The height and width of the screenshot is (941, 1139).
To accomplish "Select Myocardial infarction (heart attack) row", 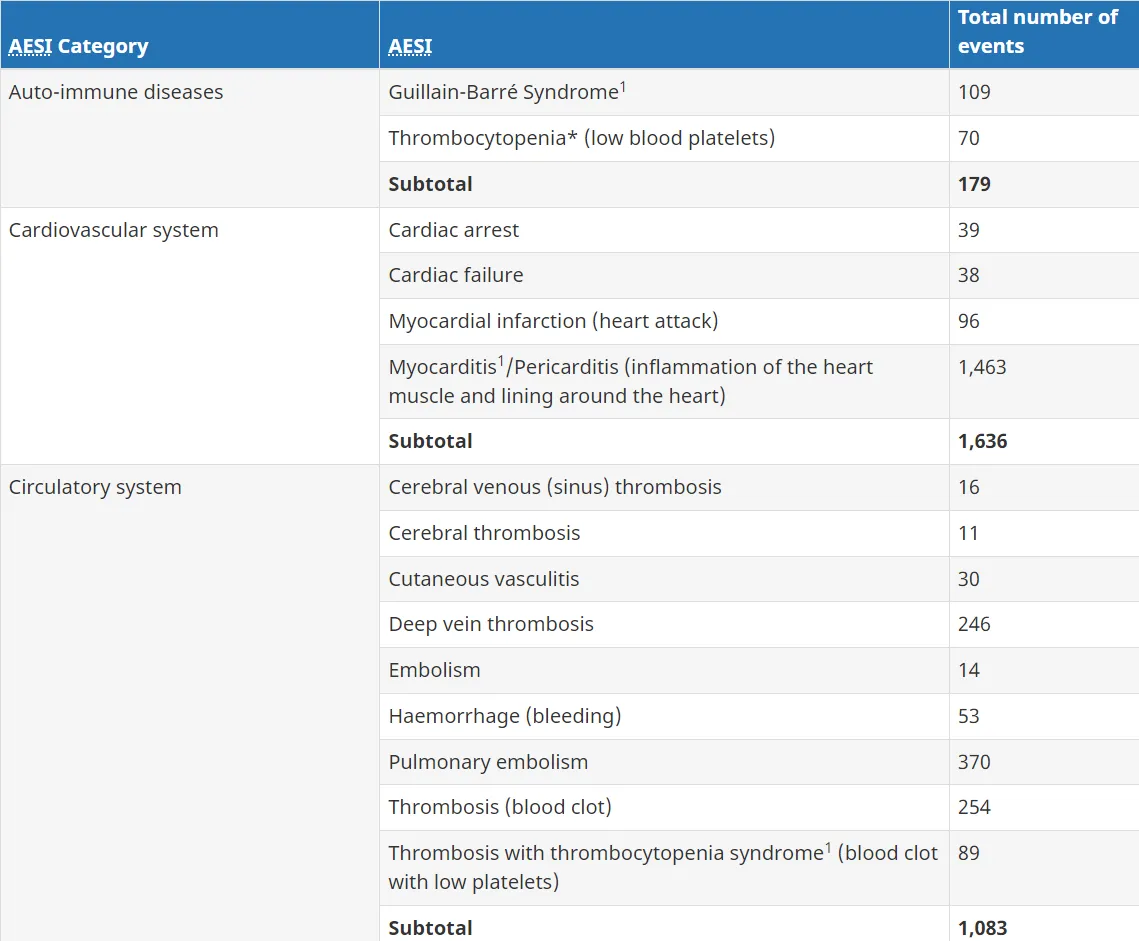I will tap(759, 321).
